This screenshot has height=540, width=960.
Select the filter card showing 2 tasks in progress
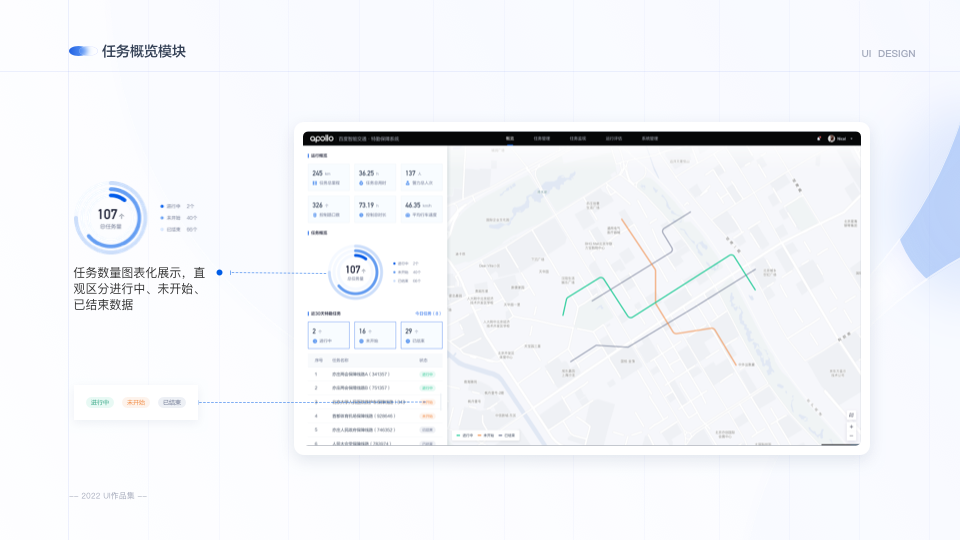[329, 336]
